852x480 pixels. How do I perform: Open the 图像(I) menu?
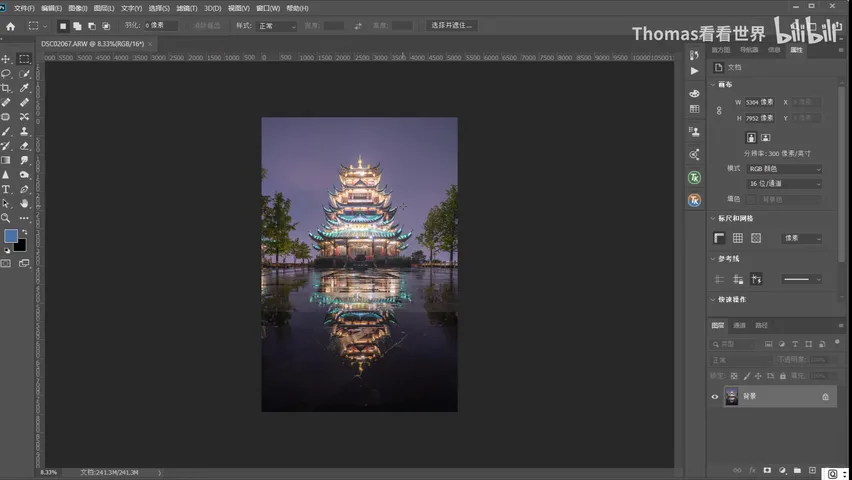78,8
